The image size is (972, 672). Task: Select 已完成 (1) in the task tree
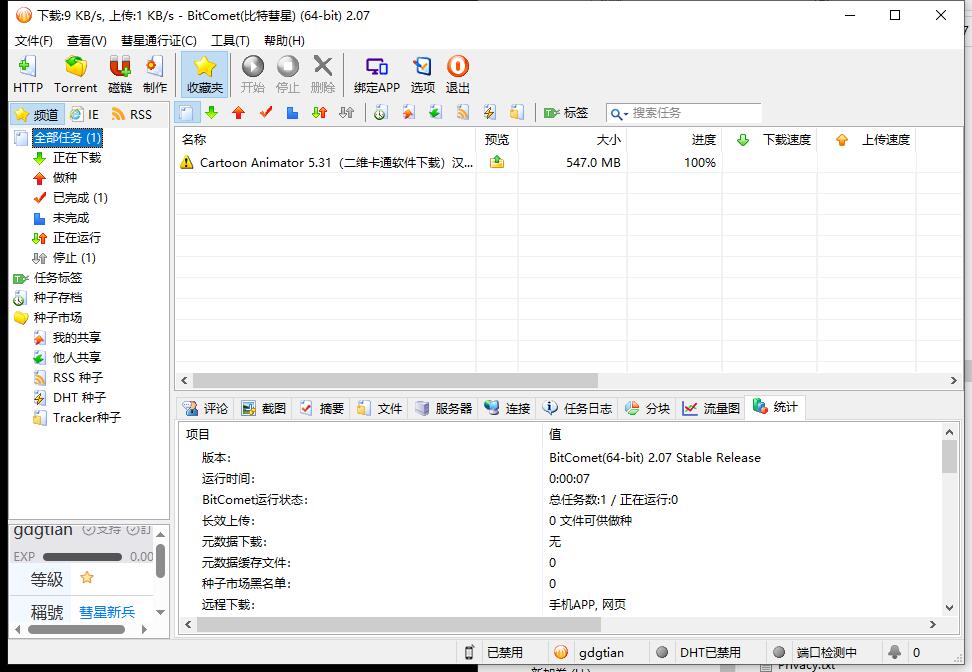(80, 198)
